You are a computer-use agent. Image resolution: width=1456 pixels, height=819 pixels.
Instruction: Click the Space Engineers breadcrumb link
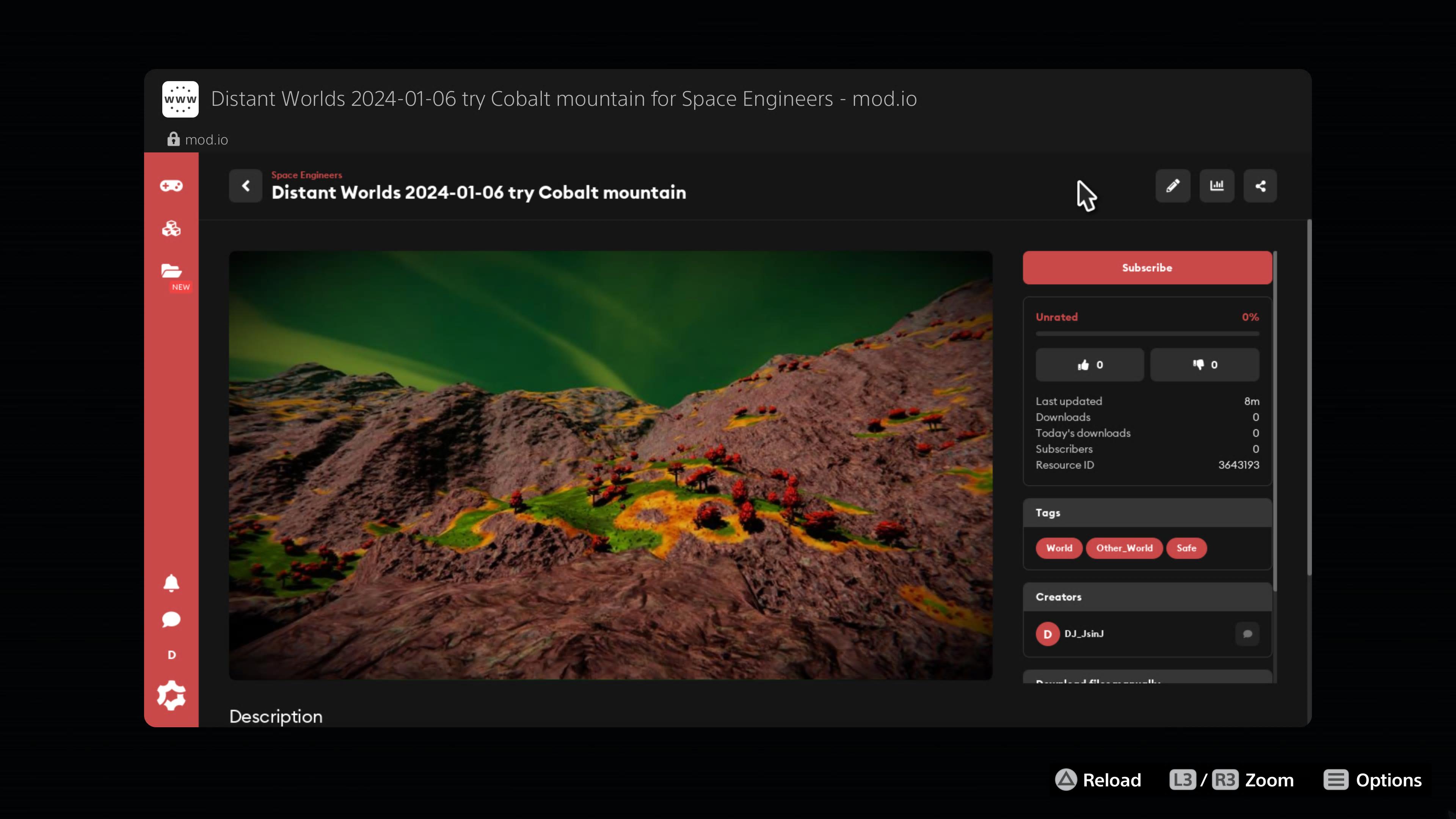306,175
